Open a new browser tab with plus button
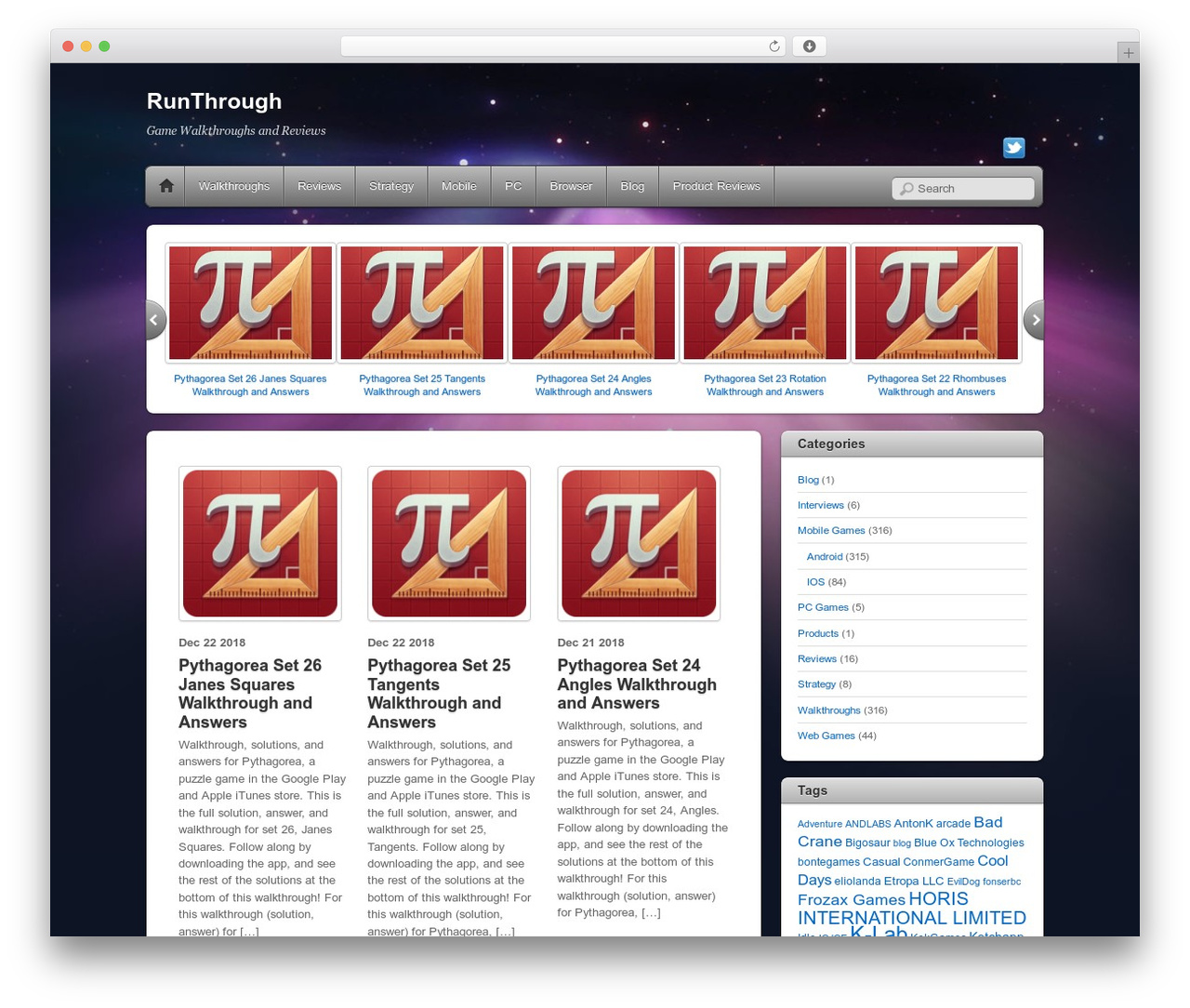 tap(1128, 53)
